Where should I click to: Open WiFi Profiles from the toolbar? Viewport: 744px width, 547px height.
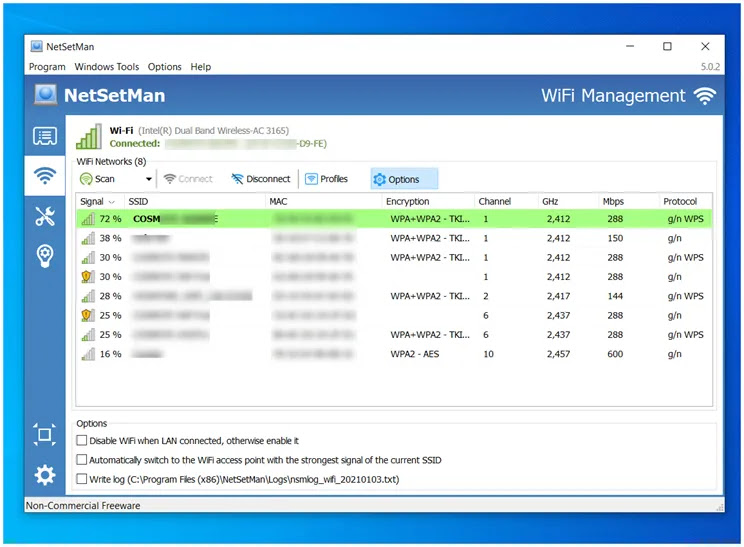326,179
